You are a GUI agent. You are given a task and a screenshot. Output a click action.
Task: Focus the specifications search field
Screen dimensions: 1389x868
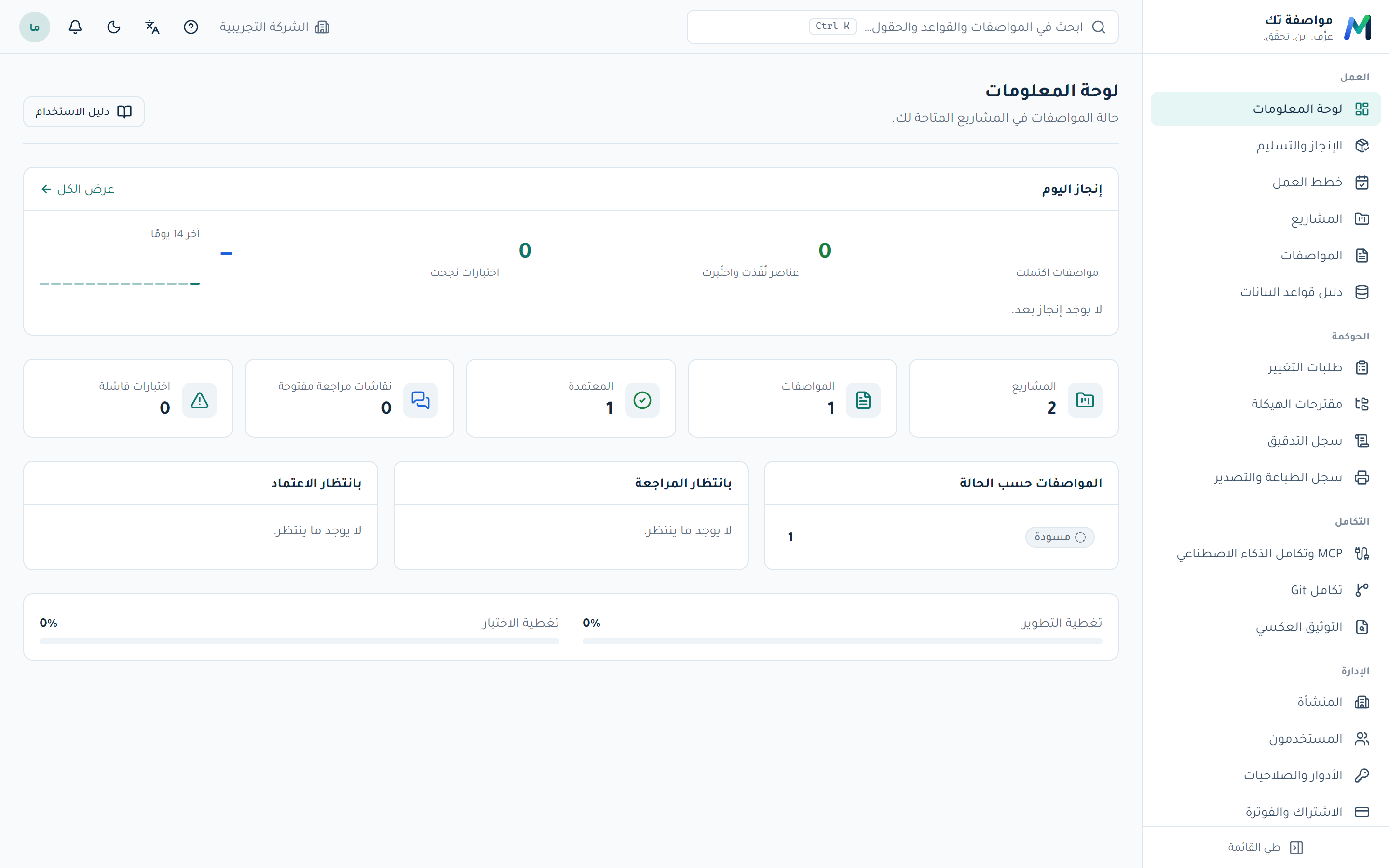pos(902,27)
